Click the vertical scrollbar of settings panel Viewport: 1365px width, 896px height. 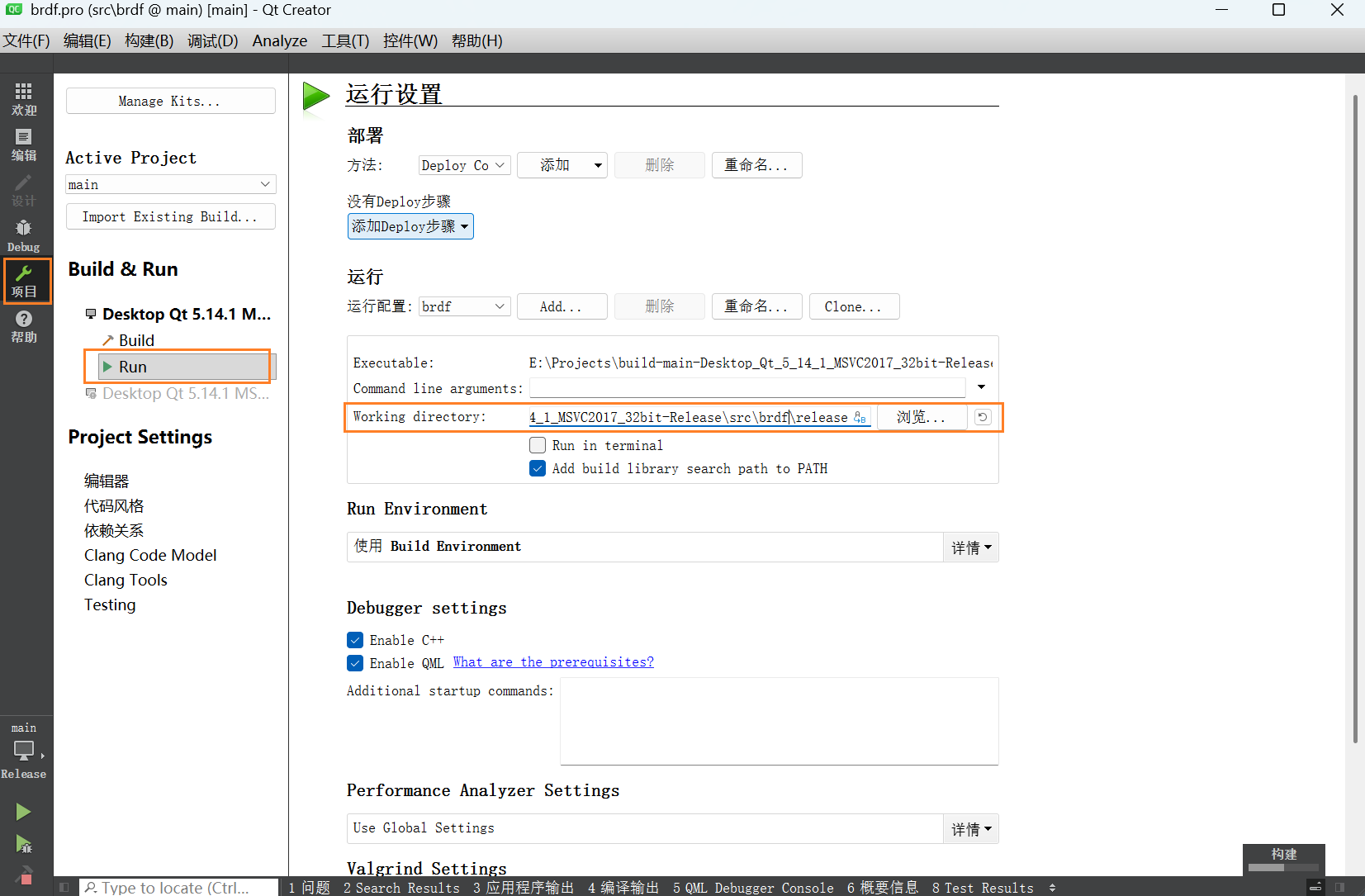(x=1354, y=413)
